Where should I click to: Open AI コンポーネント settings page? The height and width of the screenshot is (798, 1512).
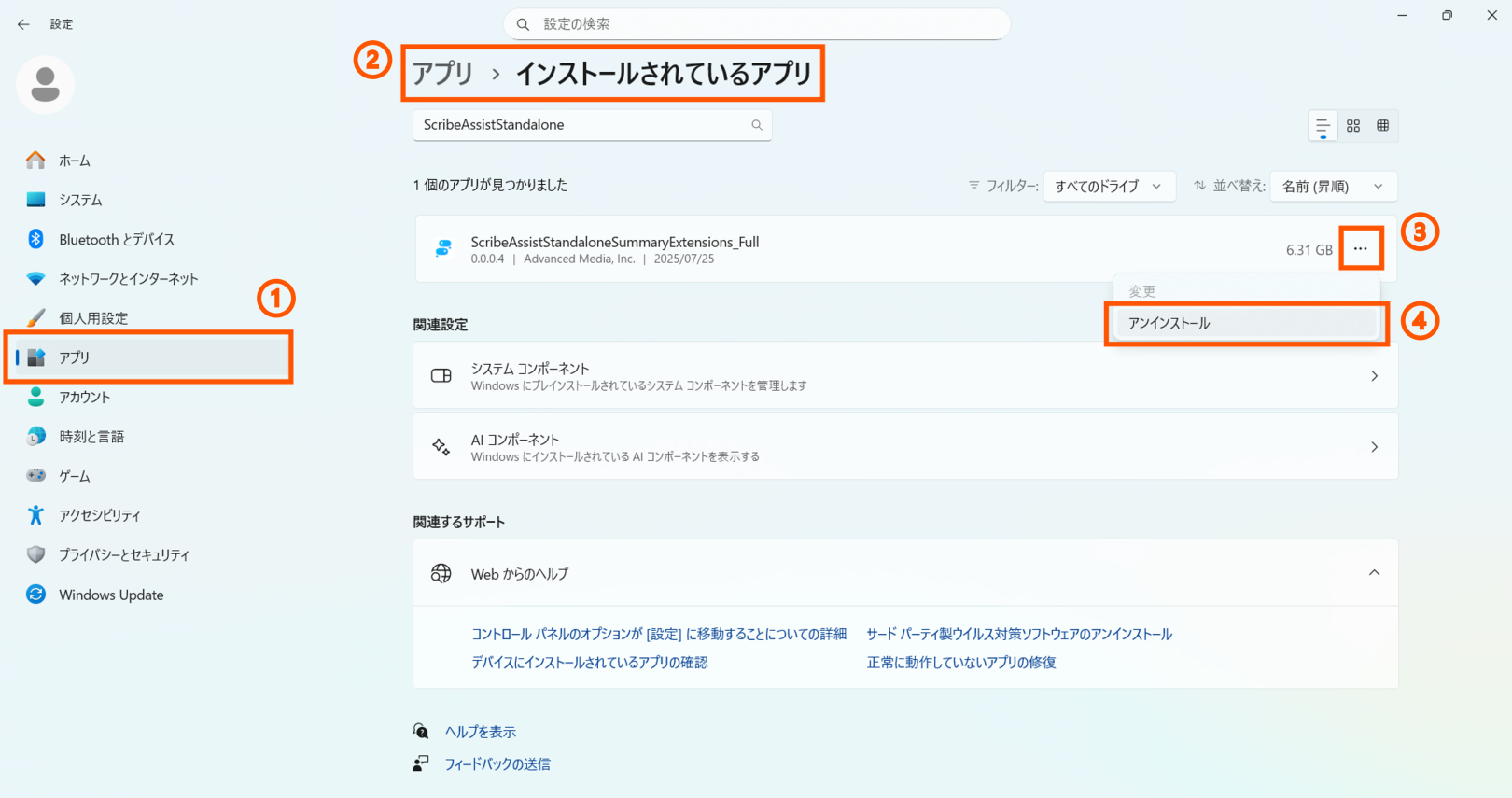(x=904, y=447)
